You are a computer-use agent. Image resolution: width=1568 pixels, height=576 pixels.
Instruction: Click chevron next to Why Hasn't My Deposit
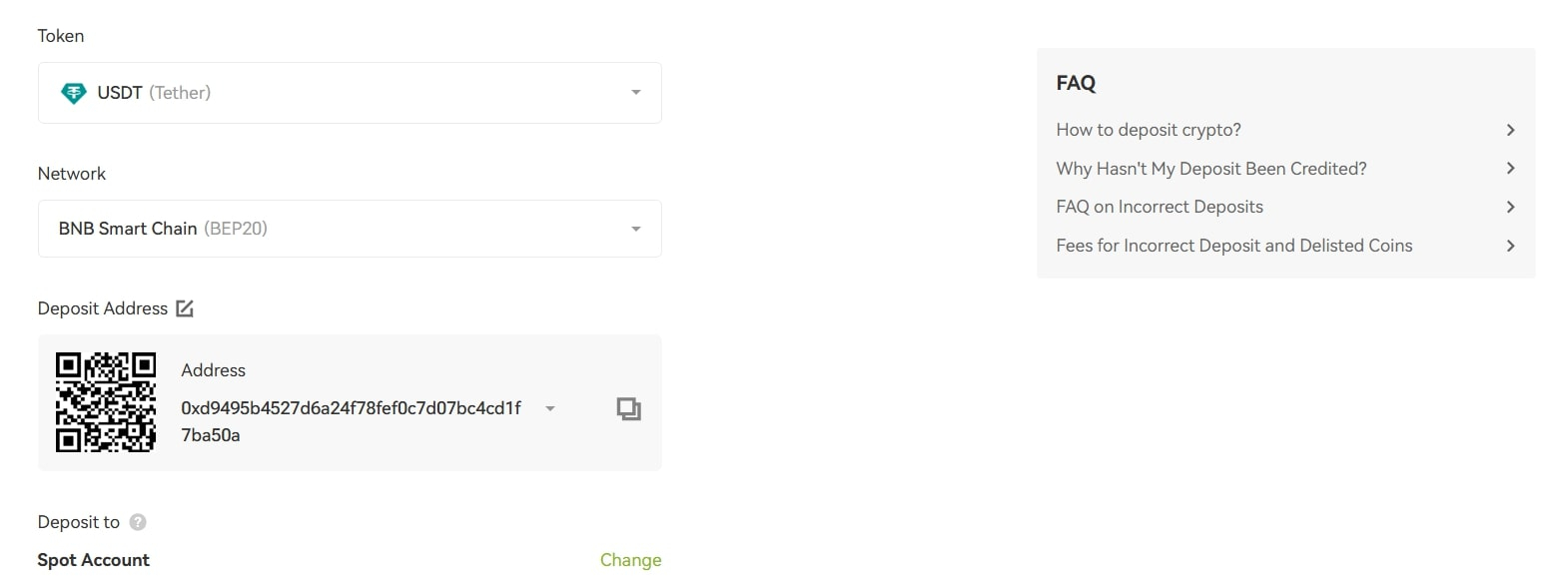(1510, 169)
